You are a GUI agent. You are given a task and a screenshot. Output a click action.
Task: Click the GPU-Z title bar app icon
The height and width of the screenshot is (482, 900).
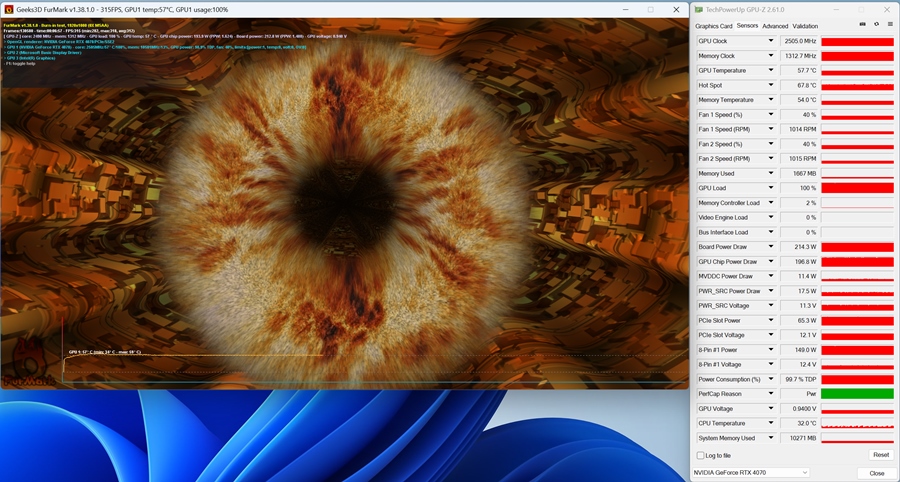[x=699, y=10]
